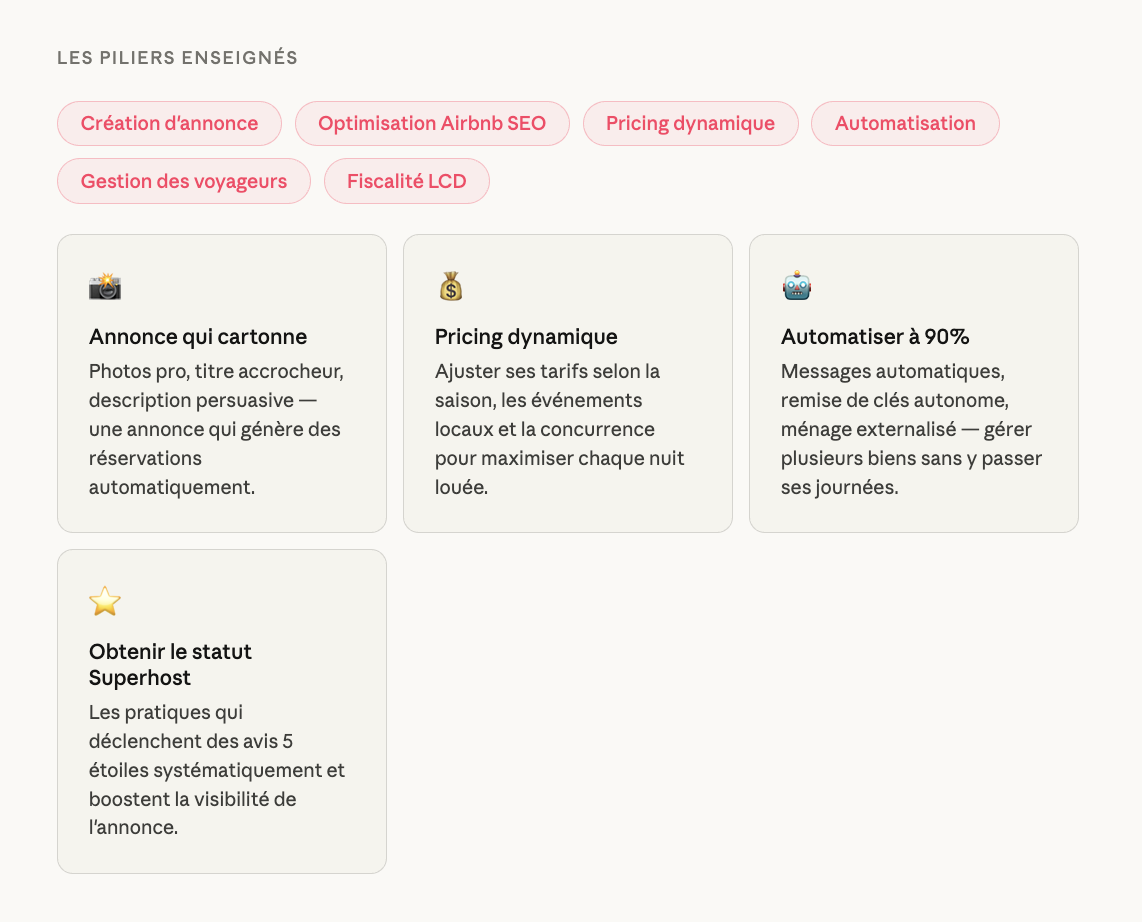Click the robot emoji icon
This screenshot has height=922, width=1142.
coord(797,287)
